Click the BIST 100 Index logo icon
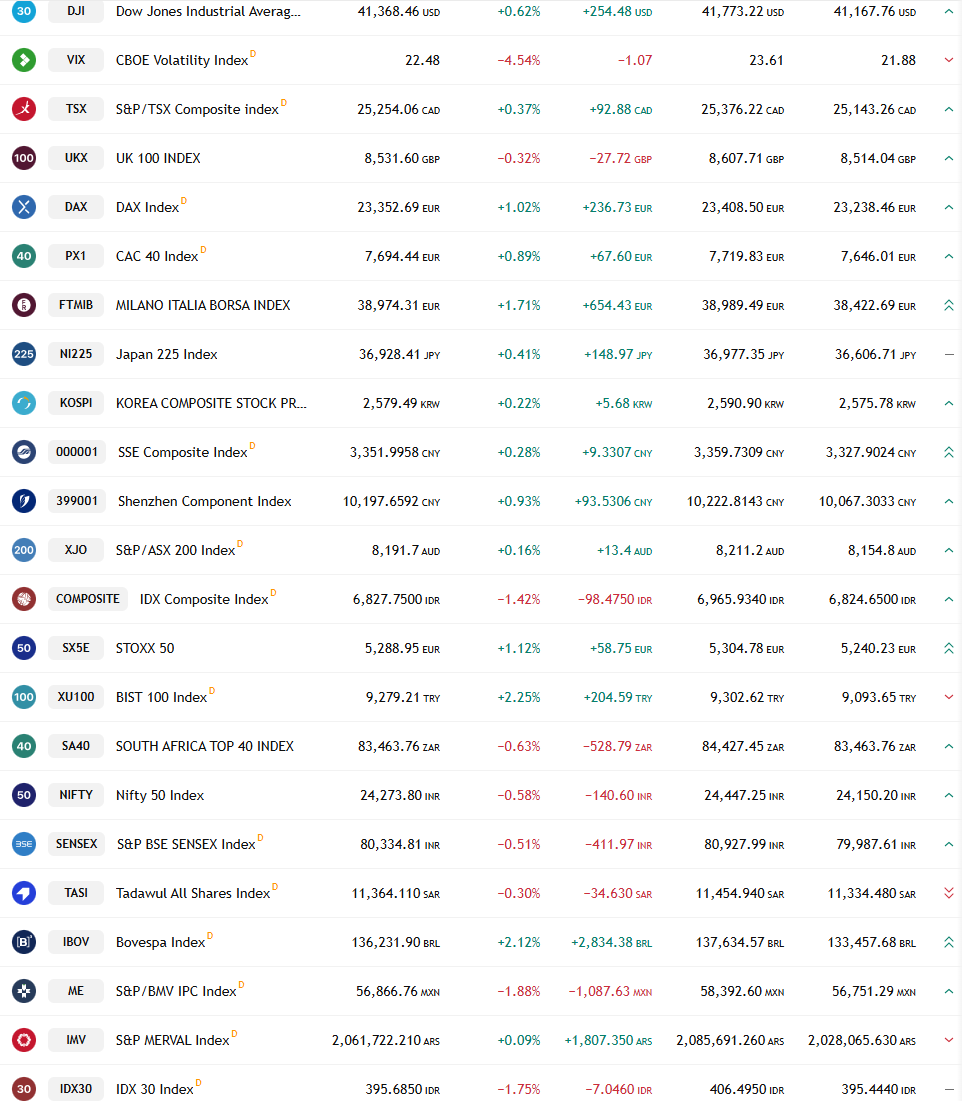This screenshot has width=962, height=1101. click(x=24, y=697)
